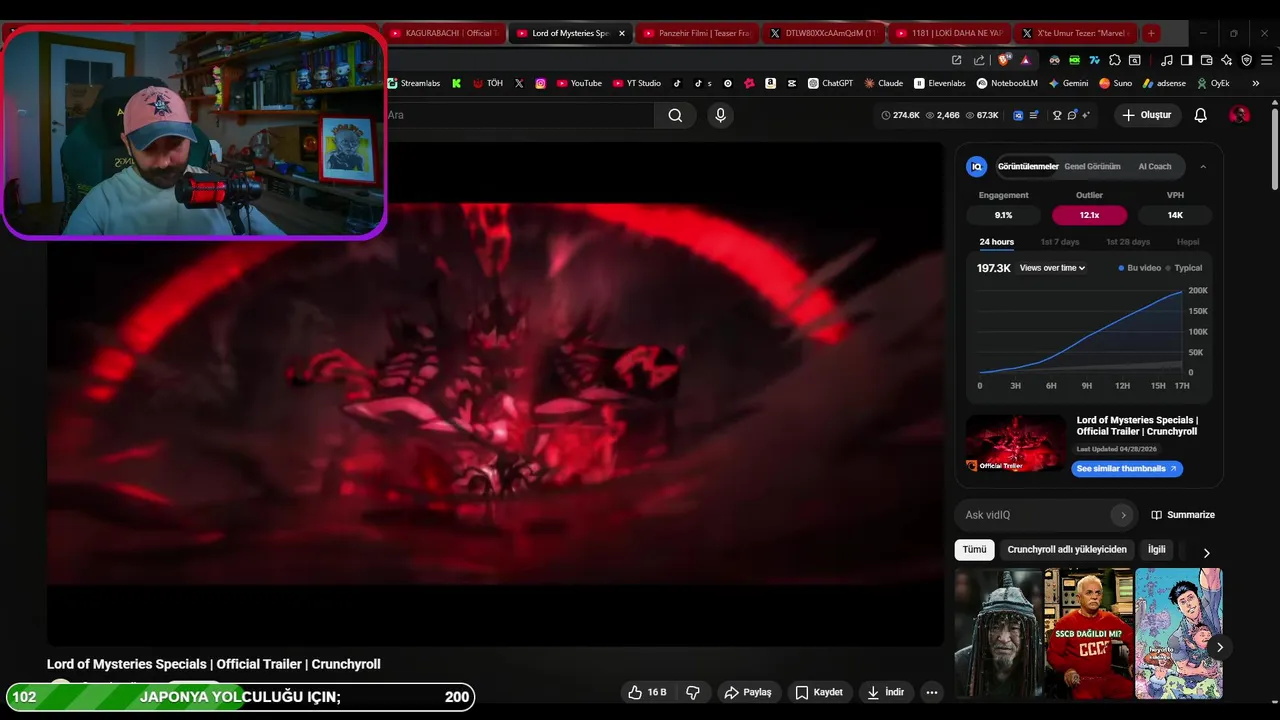Select the Genel Görünüm vidIQ tab
The image size is (1280, 720).
[1092, 167]
